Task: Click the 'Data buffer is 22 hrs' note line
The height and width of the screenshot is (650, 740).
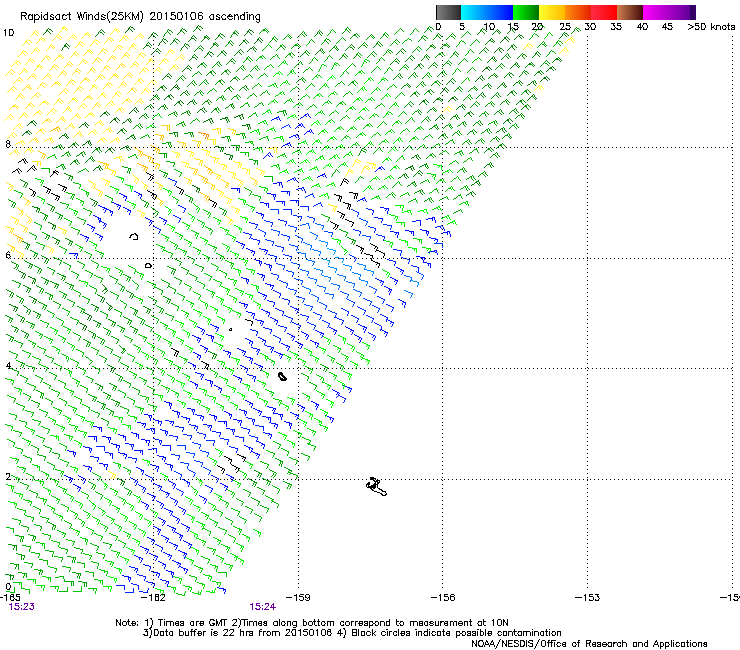Action: pyautogui.click(x=352, y=633)
